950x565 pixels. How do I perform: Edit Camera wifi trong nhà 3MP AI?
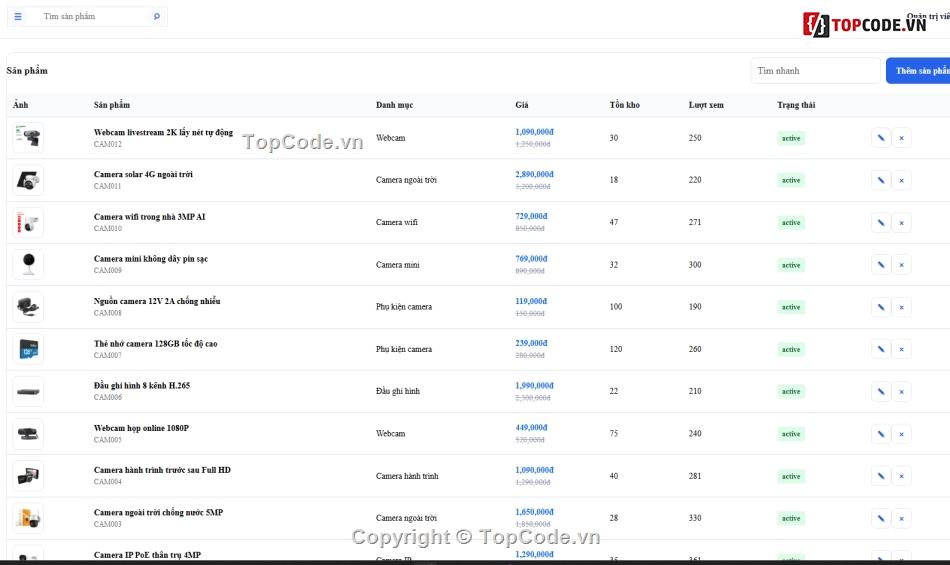881,223
